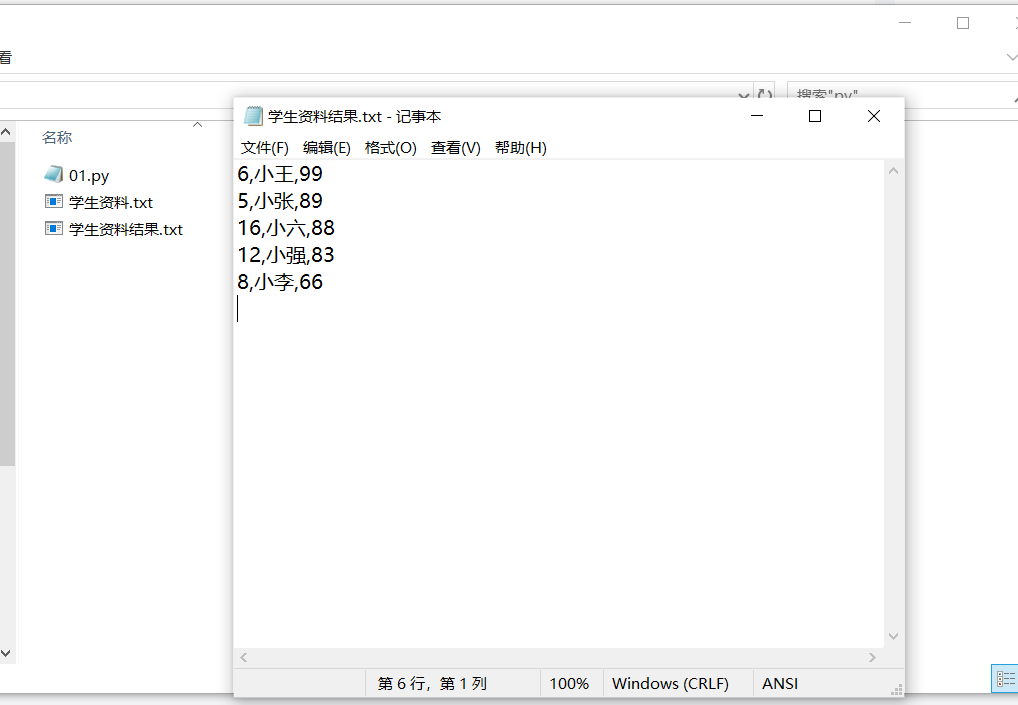Switch Explorer to details view icon
Viewport: 1018px width, 705px height.
click(1005, 679)
